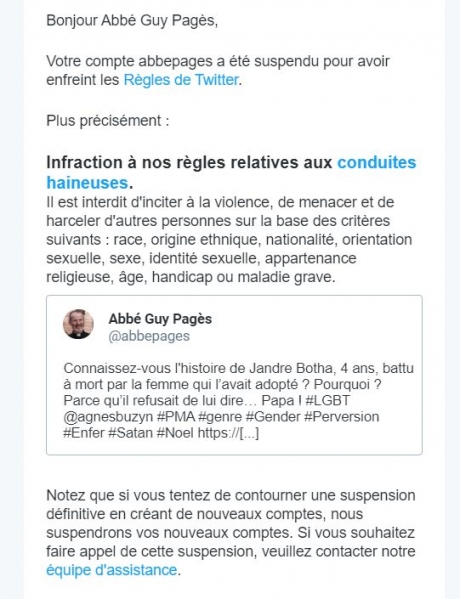Click the quoted tweet text starting with Connaissez-vous
The image size is (460, 599).
(238, 400)
